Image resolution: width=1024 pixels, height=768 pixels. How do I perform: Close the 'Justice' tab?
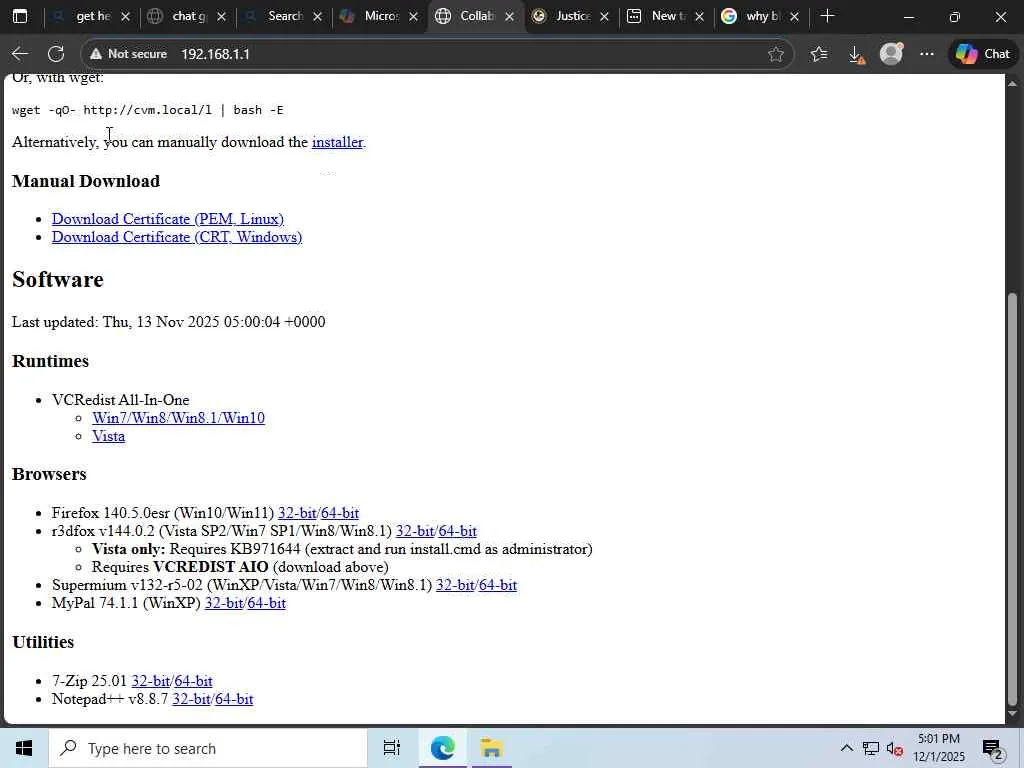pos(605,16)
